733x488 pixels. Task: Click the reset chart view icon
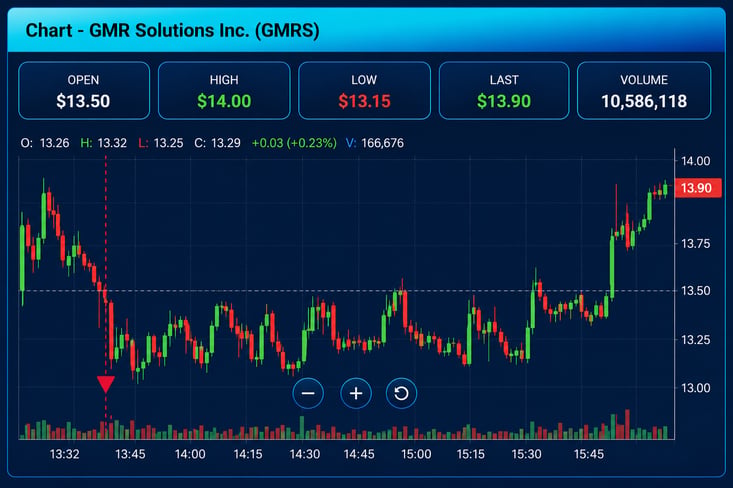401,393
